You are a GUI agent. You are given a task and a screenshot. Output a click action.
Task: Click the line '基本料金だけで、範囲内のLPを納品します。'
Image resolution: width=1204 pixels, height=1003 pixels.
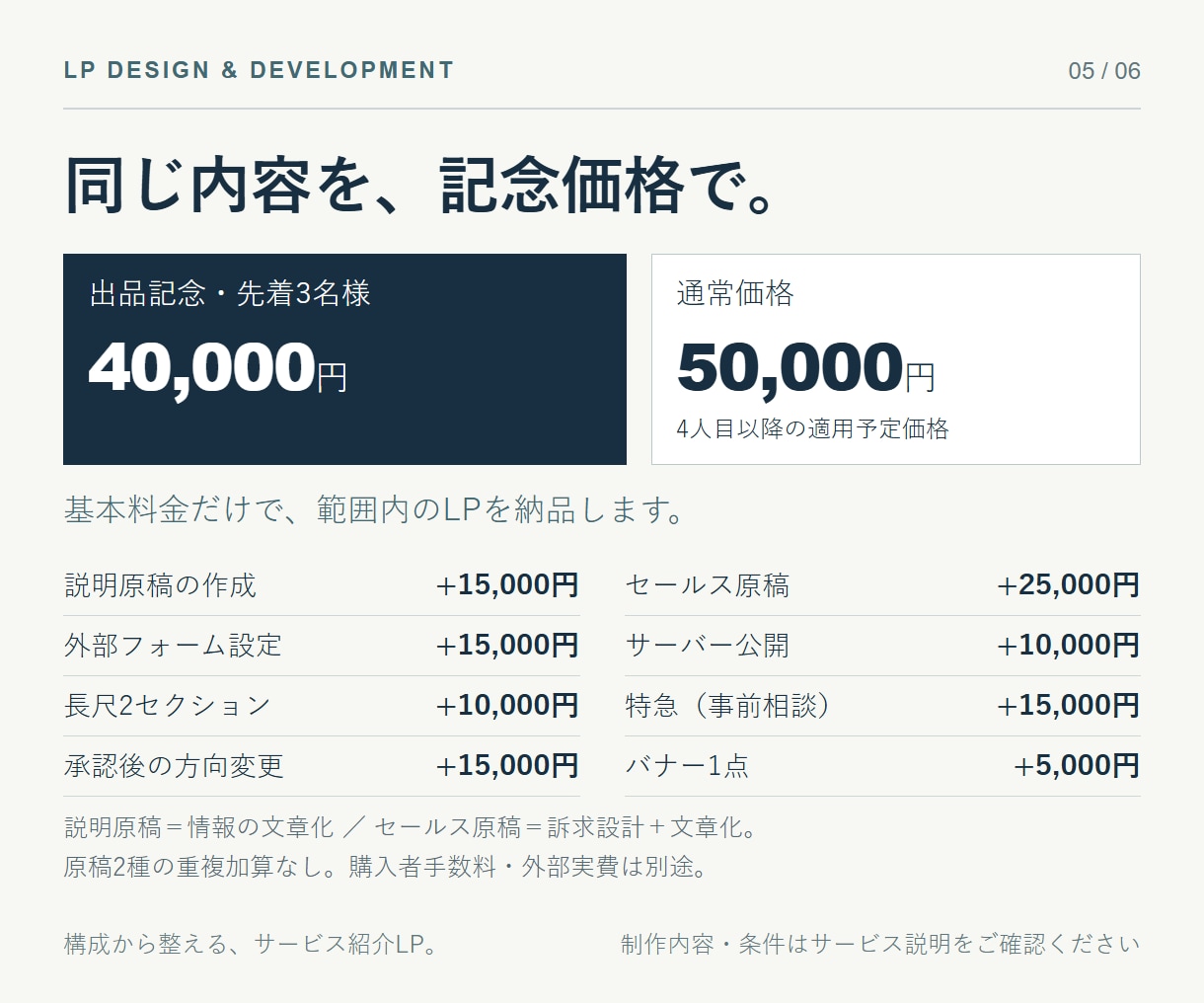click(375, 509)
